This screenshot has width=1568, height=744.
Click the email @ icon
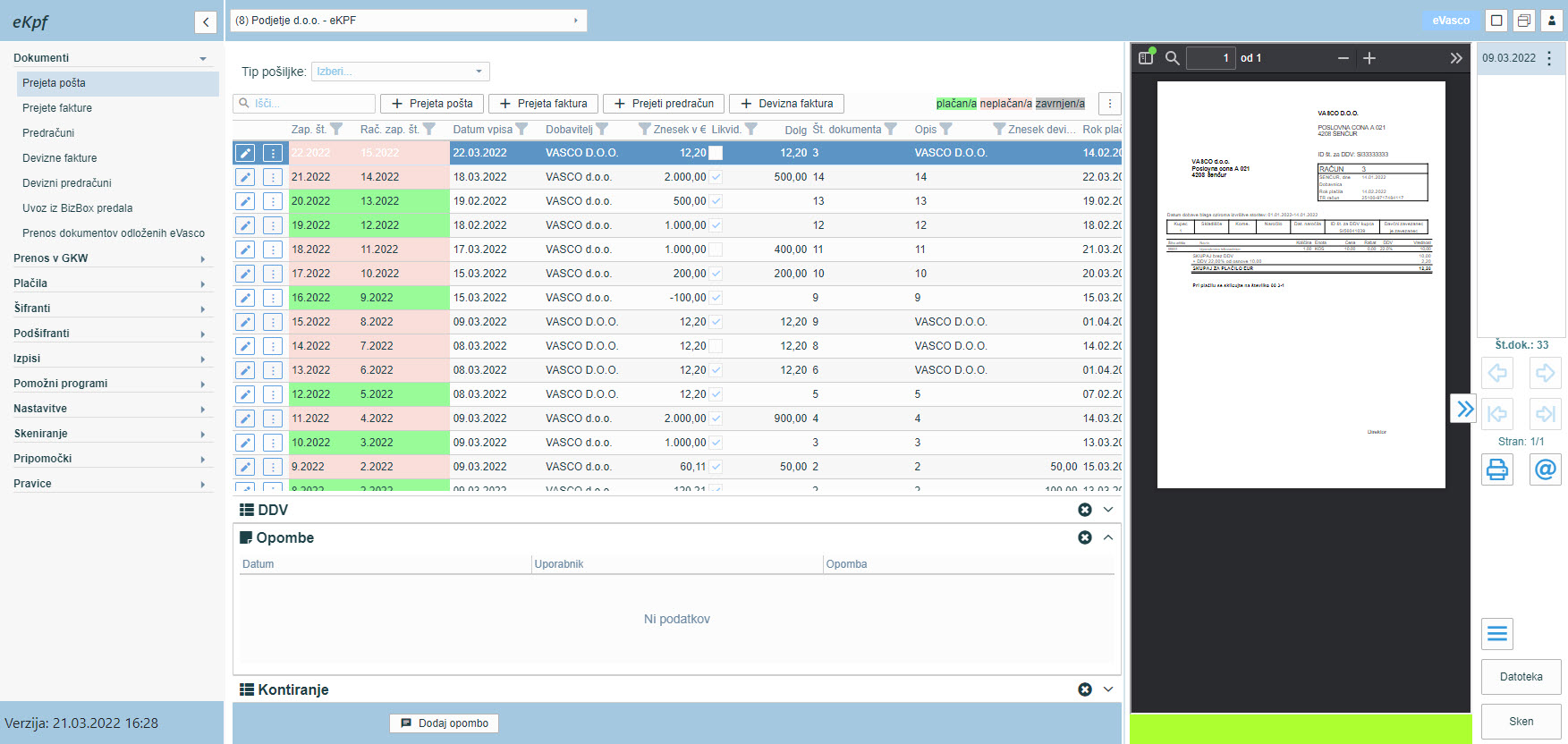pos(1545,469)
